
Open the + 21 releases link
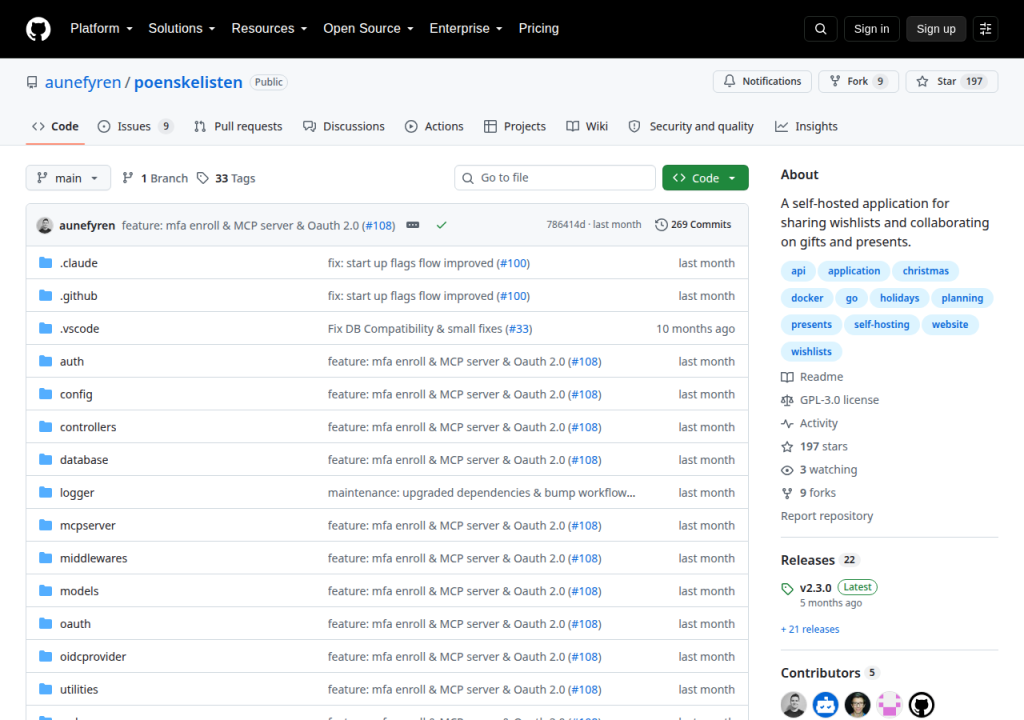coord(810,629)
